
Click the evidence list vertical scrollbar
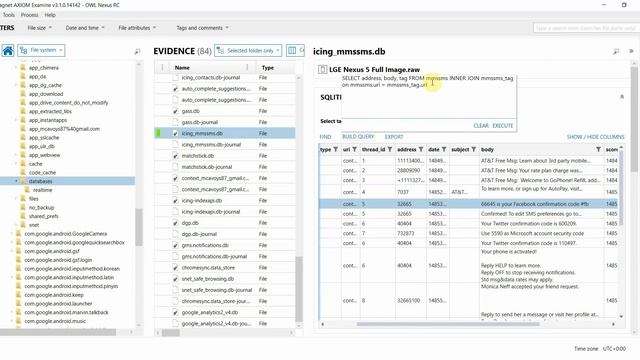(x=299, y=289)
